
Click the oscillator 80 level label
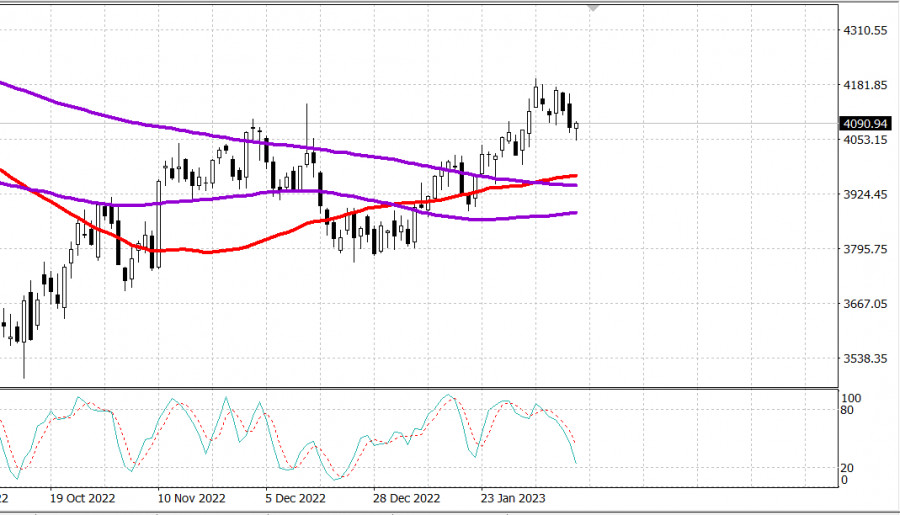click(x=848, y=410)
